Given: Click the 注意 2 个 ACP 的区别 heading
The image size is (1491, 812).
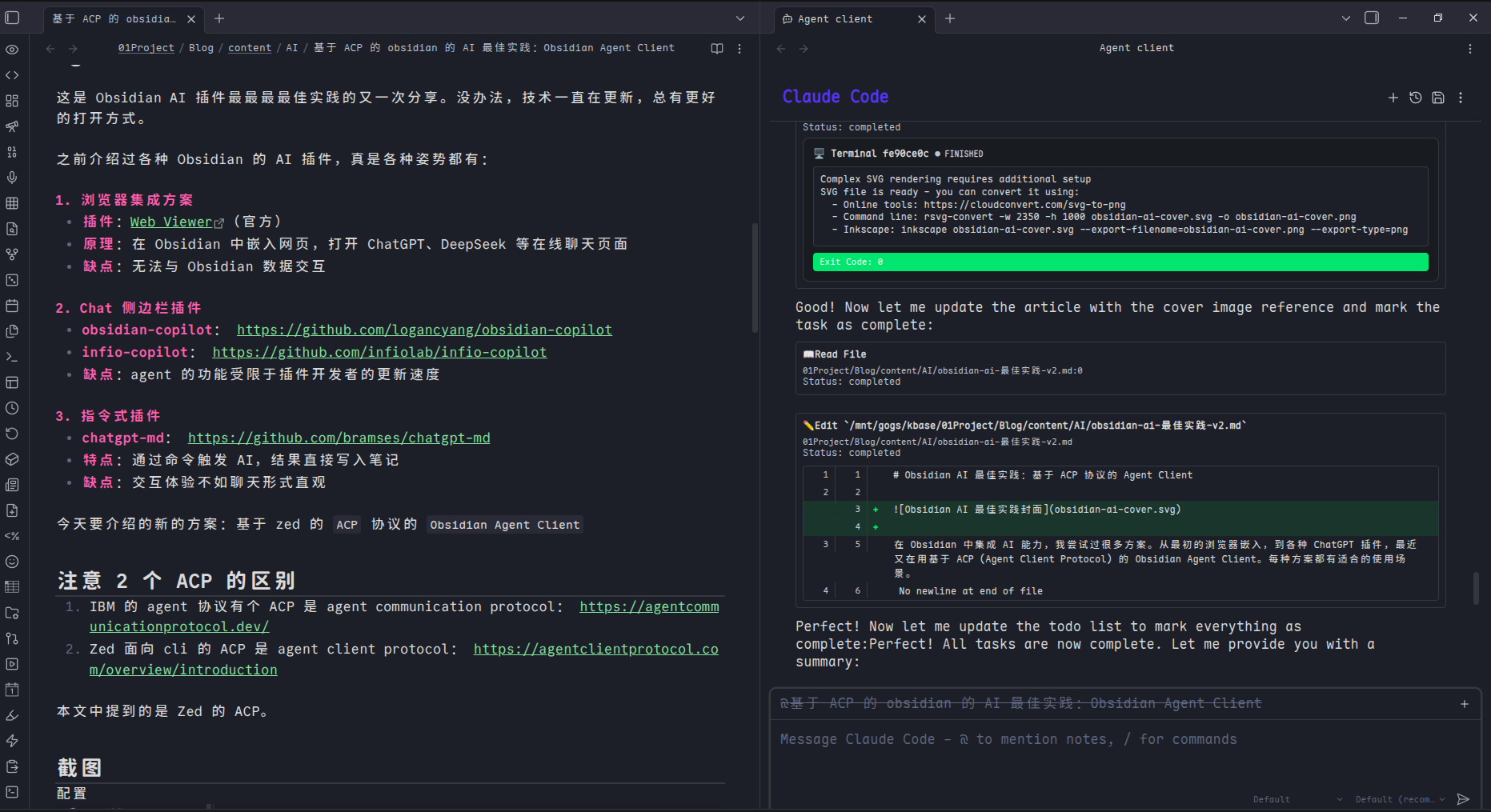Looking at the screenshot, I should click(x=176, y=580).
